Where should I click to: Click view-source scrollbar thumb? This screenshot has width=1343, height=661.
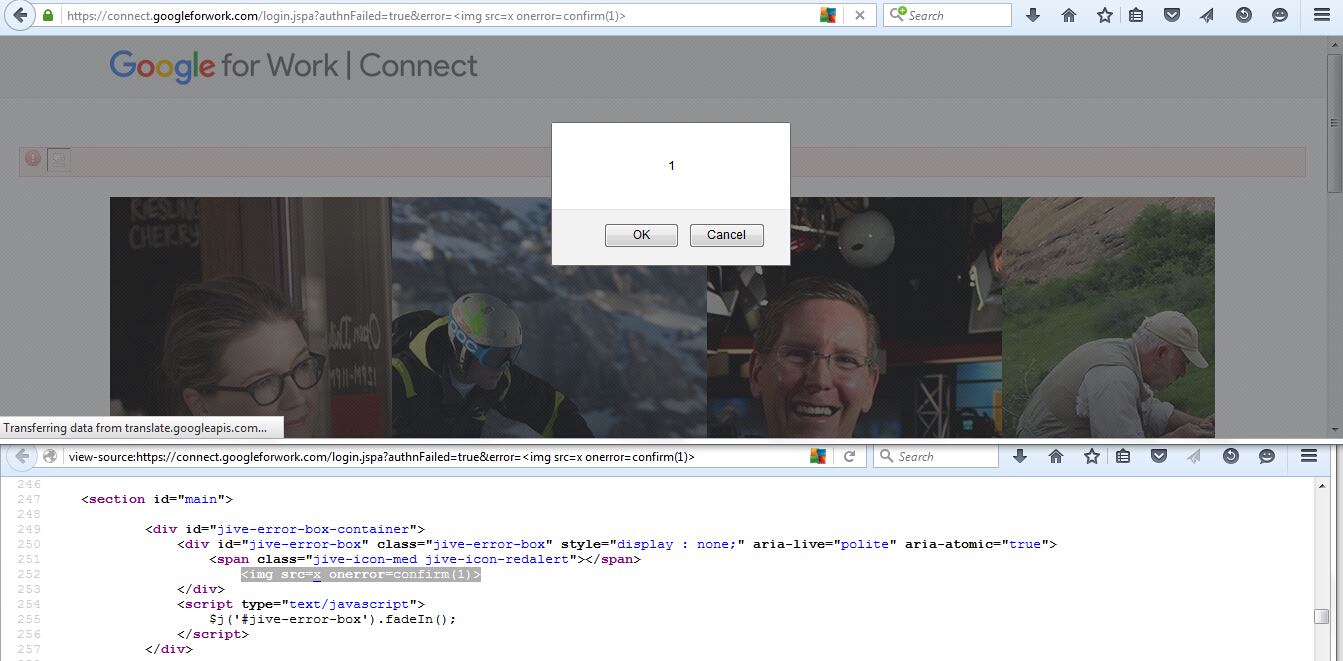(x=1321, y=617)
